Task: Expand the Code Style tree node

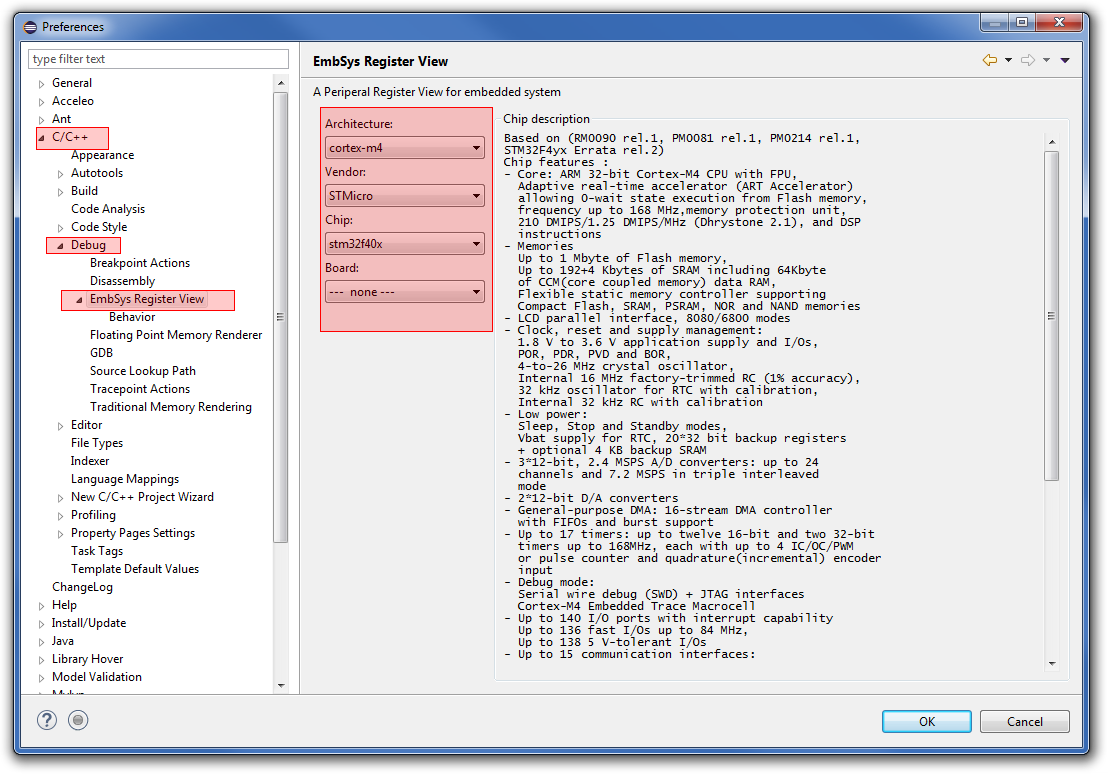Action: [60, 228]
